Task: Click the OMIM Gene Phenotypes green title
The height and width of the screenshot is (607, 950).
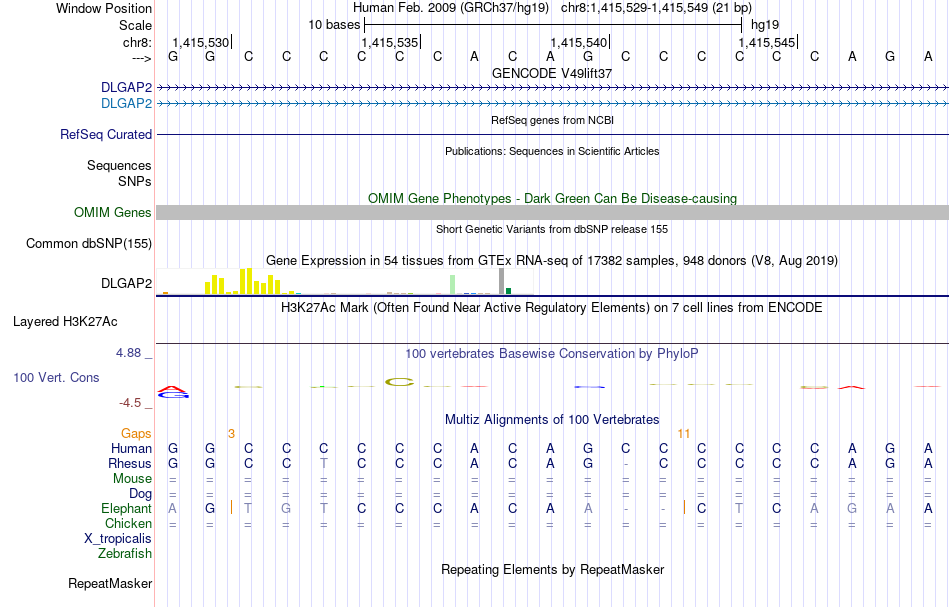Action: tap(552, 199)
